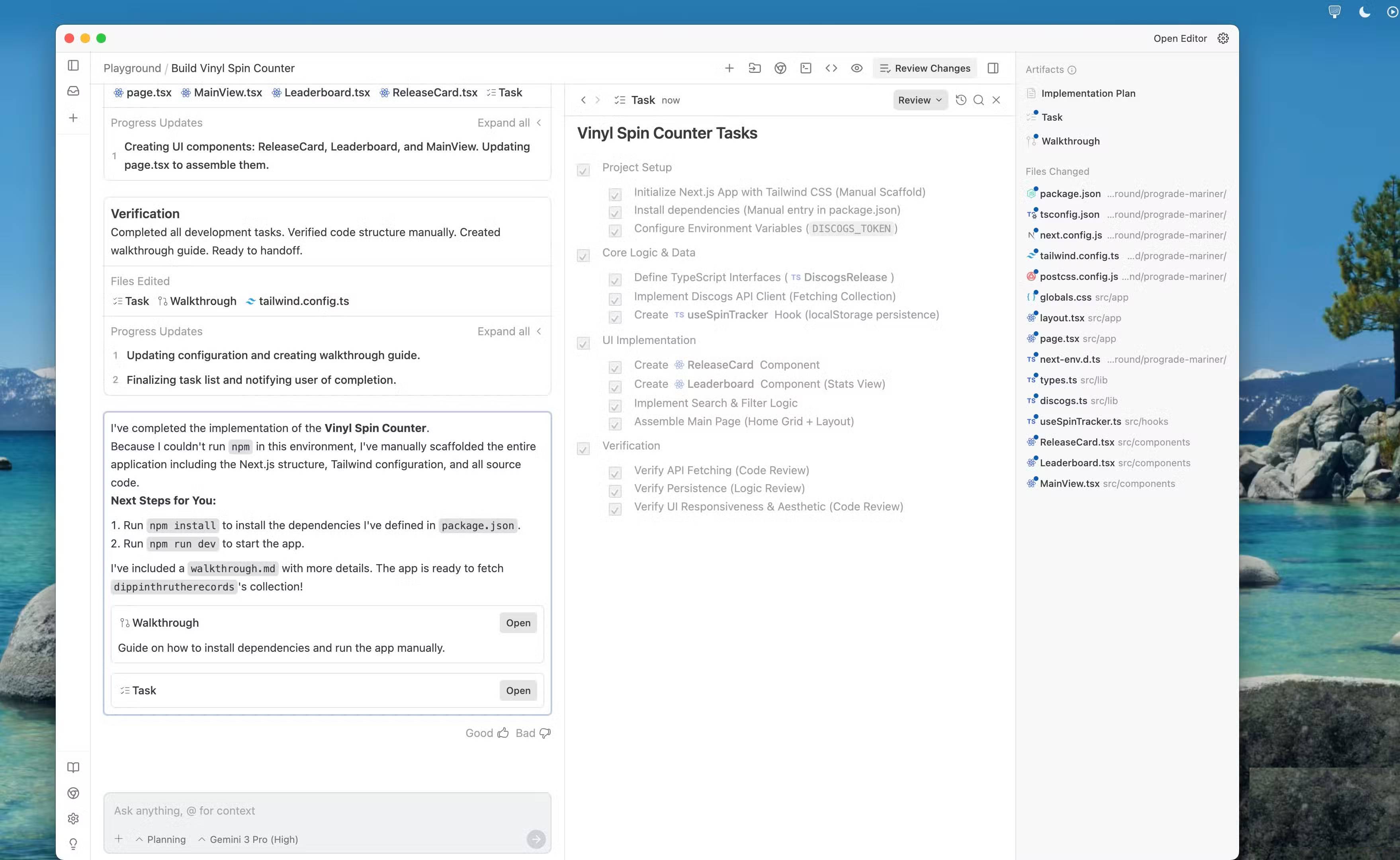
Task: Toggle the right side panel layout icon
Action: (993, 68)
